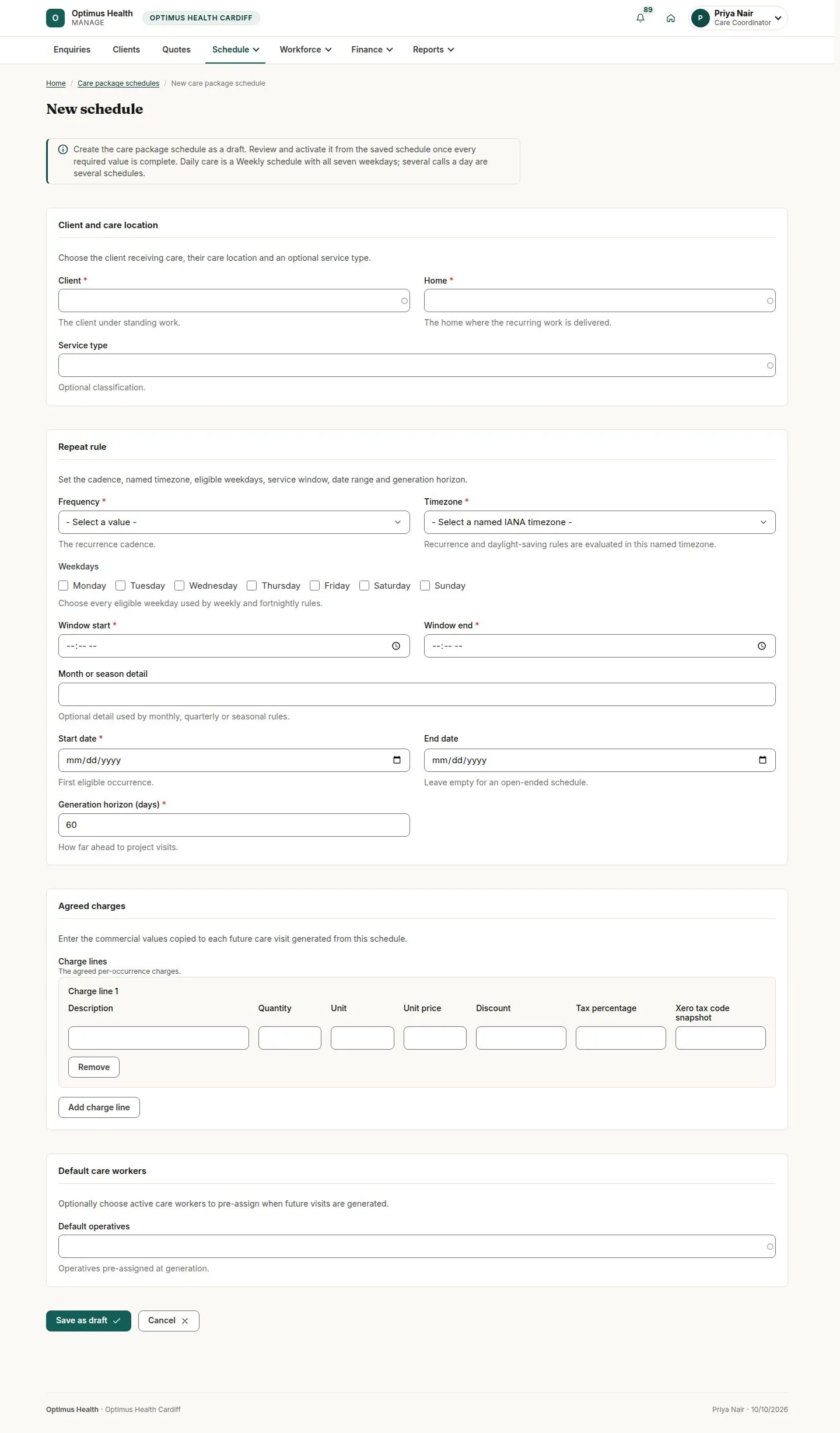Click the info icon in the notice

point(63,149)
